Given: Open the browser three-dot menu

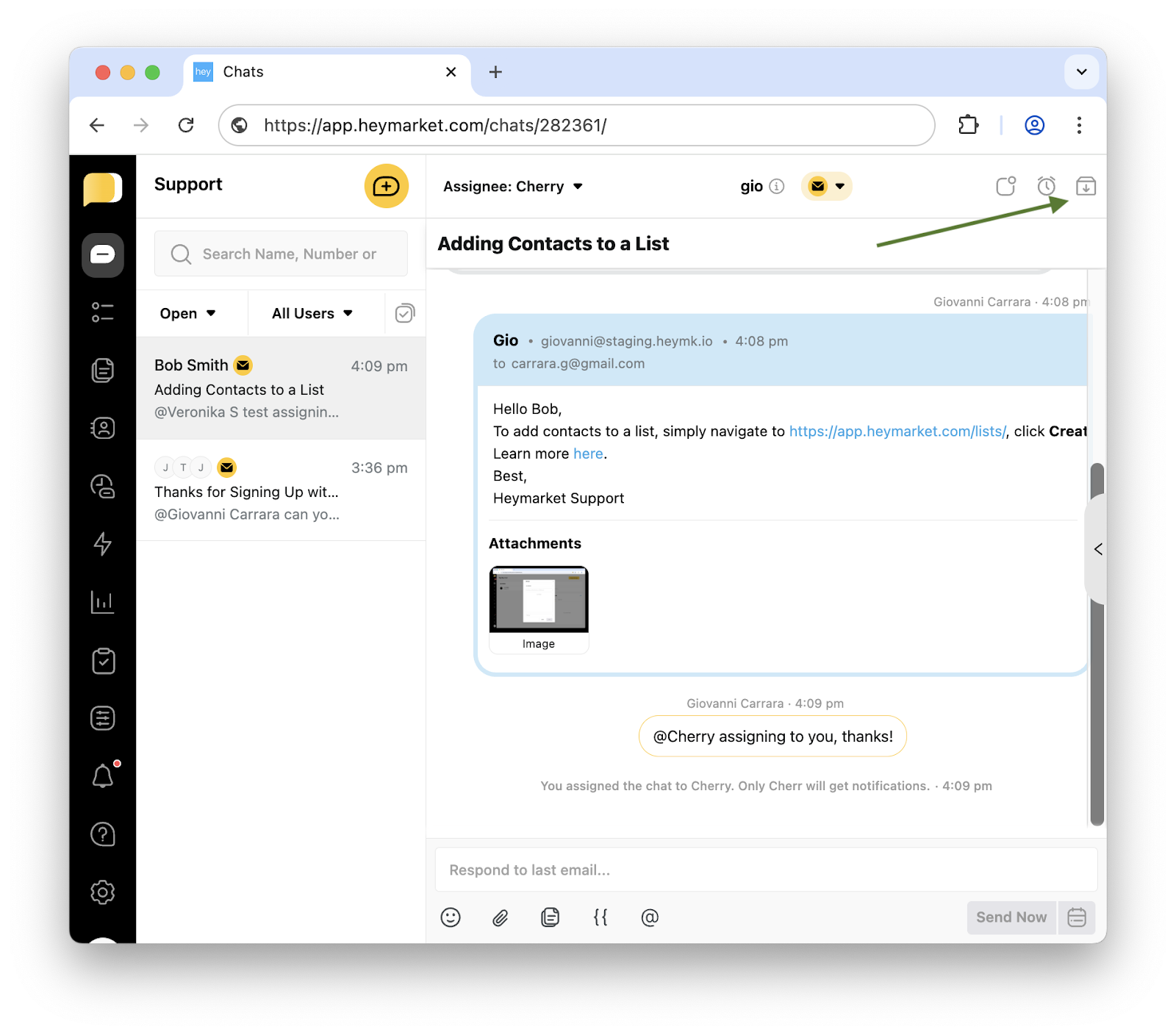Looking at the screenshot, I should (x=1079, y=126).
